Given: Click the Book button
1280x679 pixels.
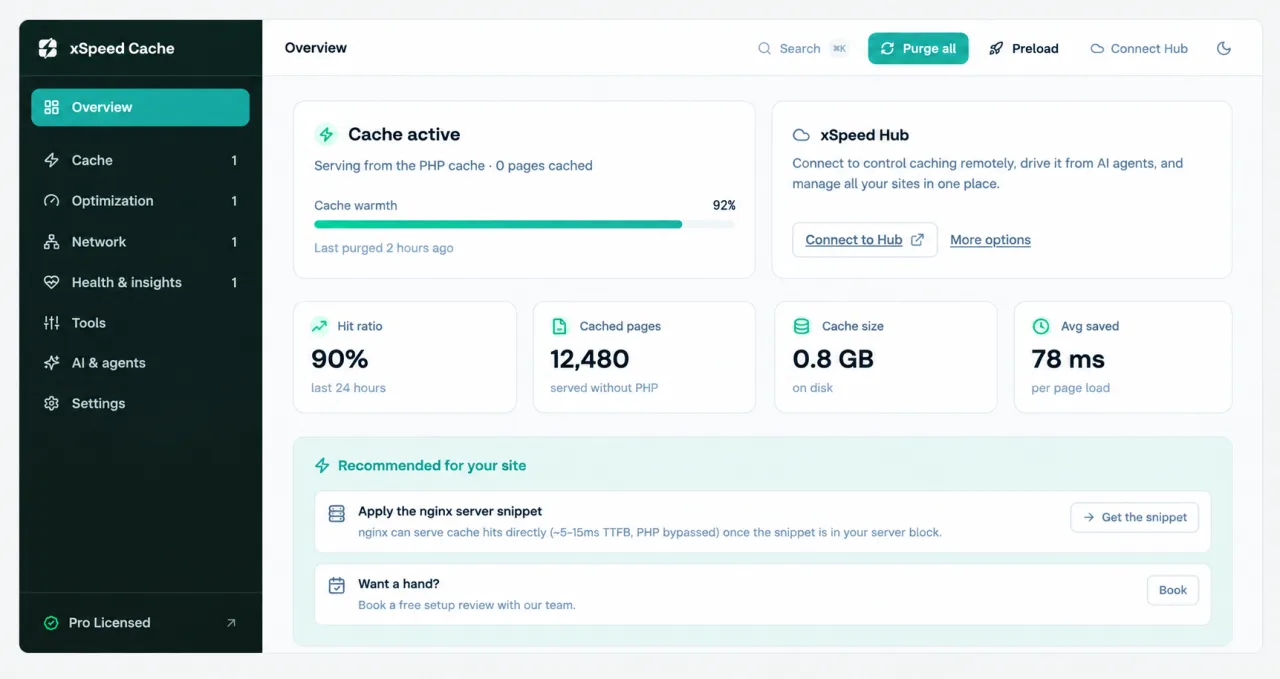Looking at the screenshot, I should [1173, 590].
